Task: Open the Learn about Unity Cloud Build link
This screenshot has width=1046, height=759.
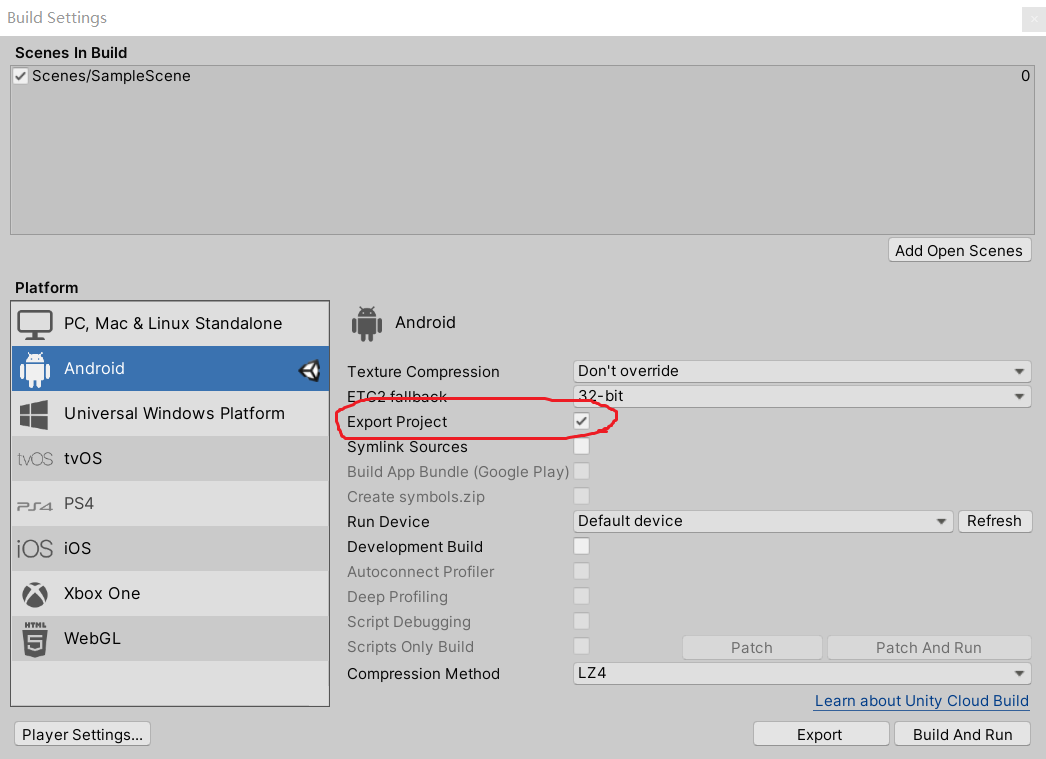Action: 921,701
